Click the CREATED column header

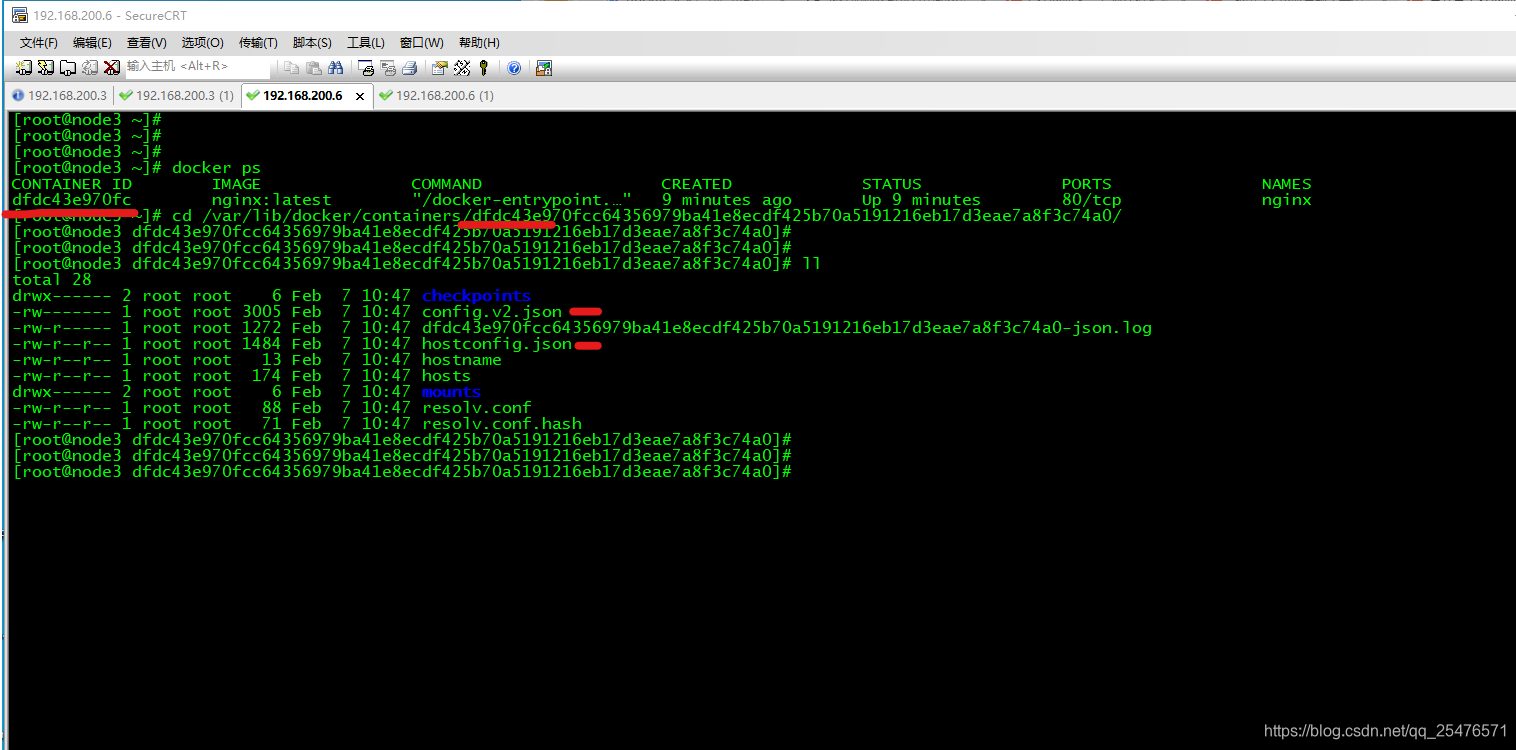coord(696,184)
